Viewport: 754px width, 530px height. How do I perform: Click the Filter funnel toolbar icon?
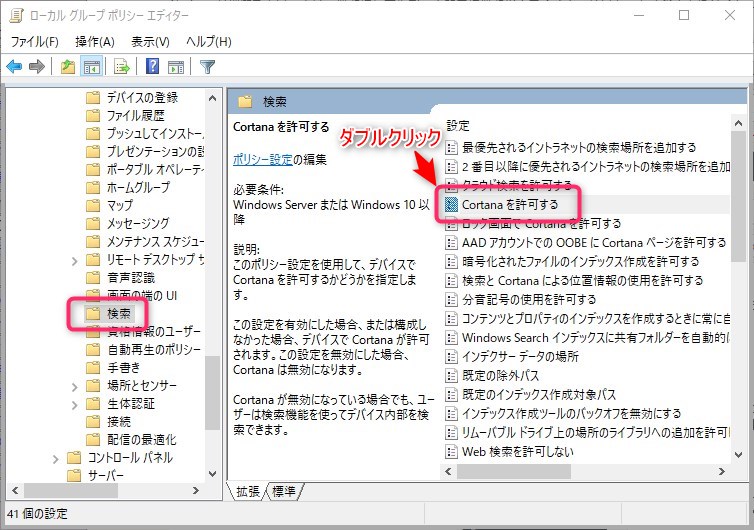(x=207, y=66)
